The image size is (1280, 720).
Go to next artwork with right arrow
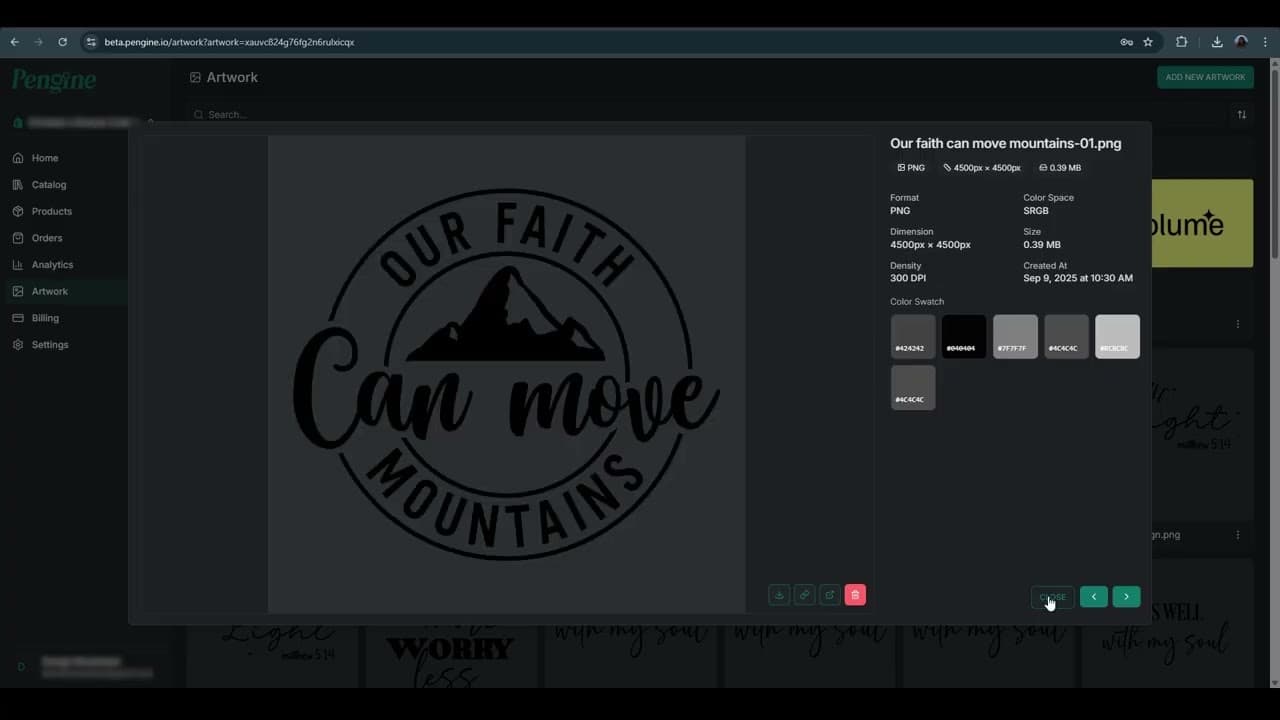tap(1126, 597)
